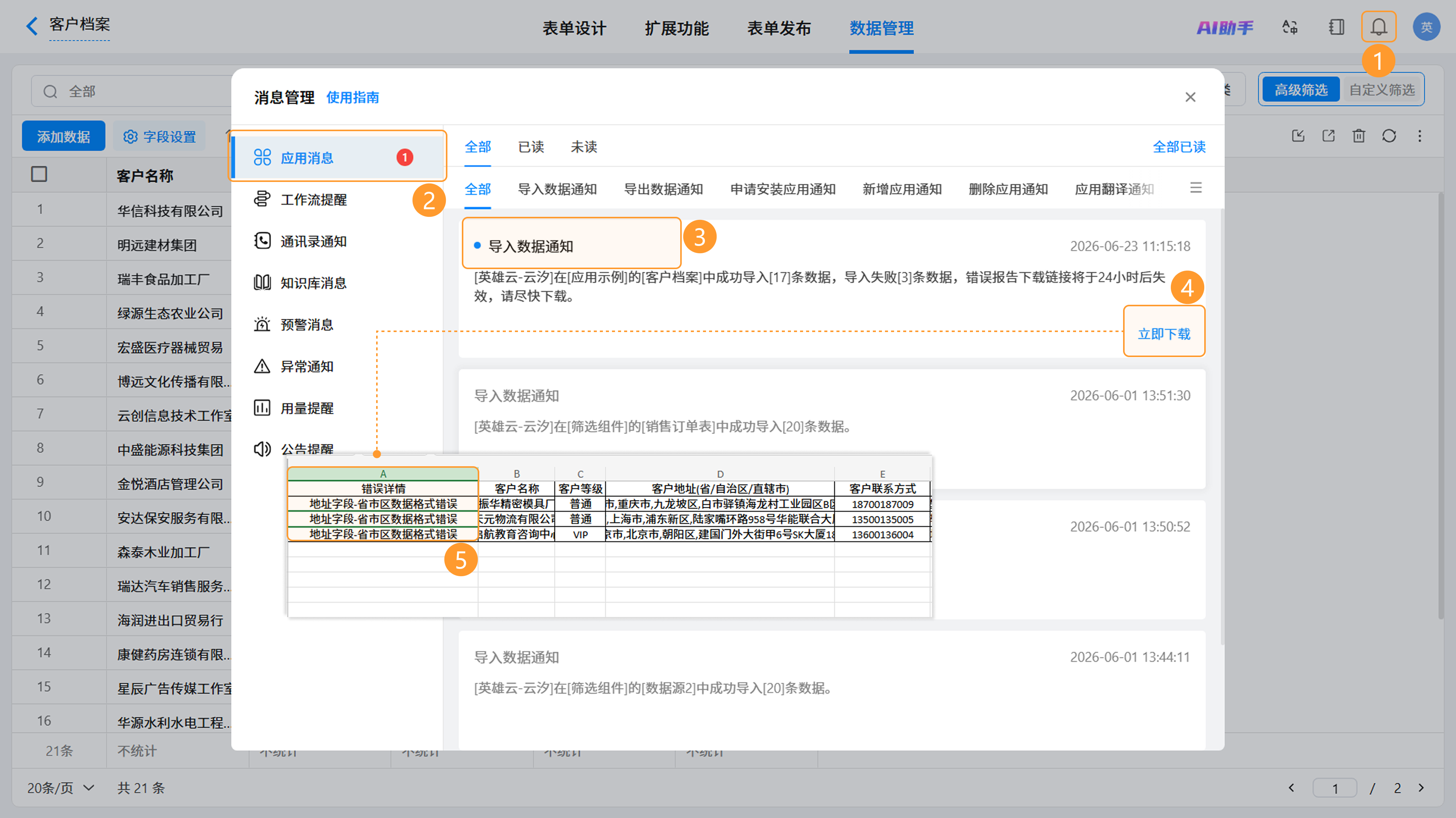
Task: Click the import data icon in table toolbar
Action: [x=1298, y=136]
